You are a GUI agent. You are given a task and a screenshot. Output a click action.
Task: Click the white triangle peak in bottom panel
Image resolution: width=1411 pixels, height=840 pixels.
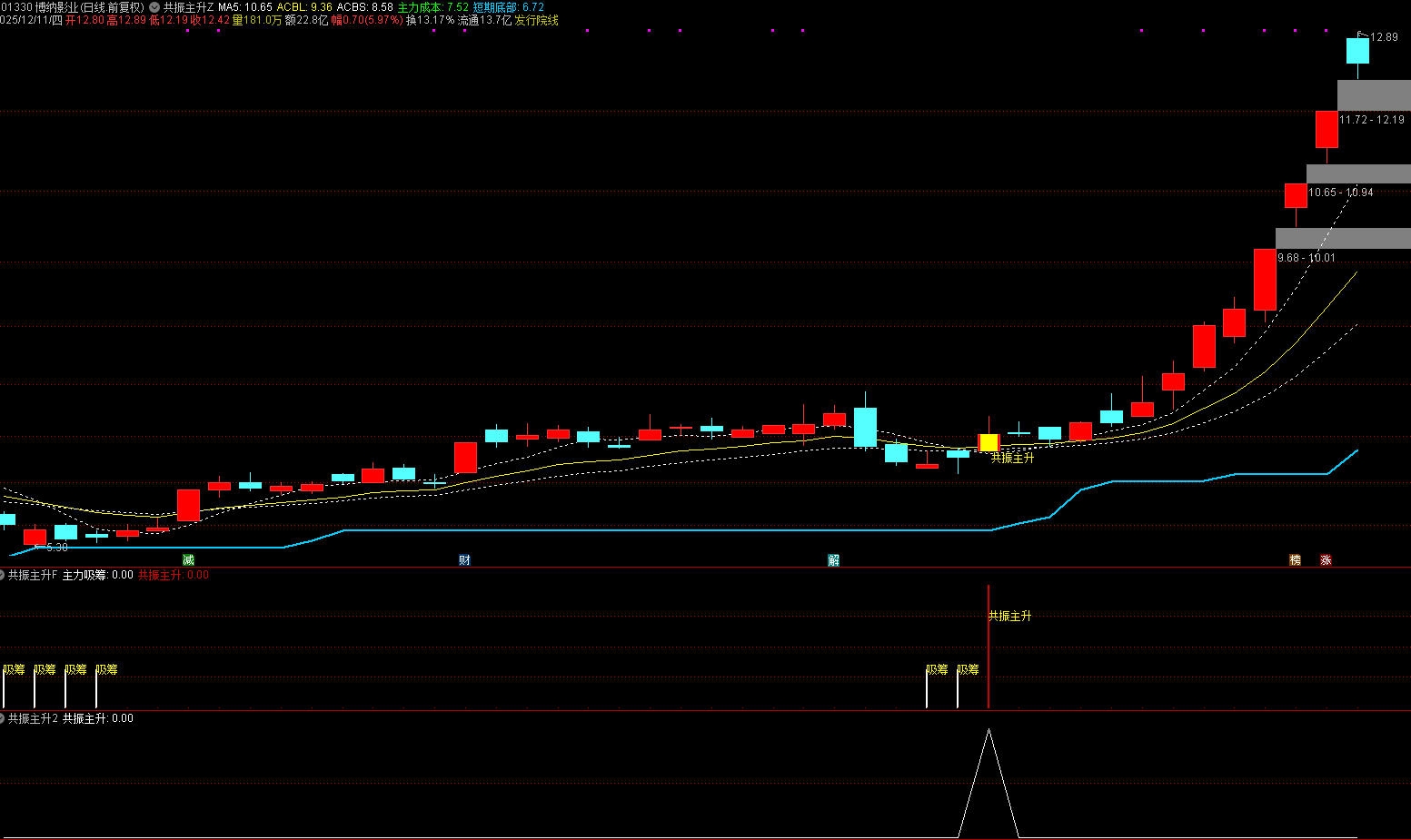pos(989,730)
